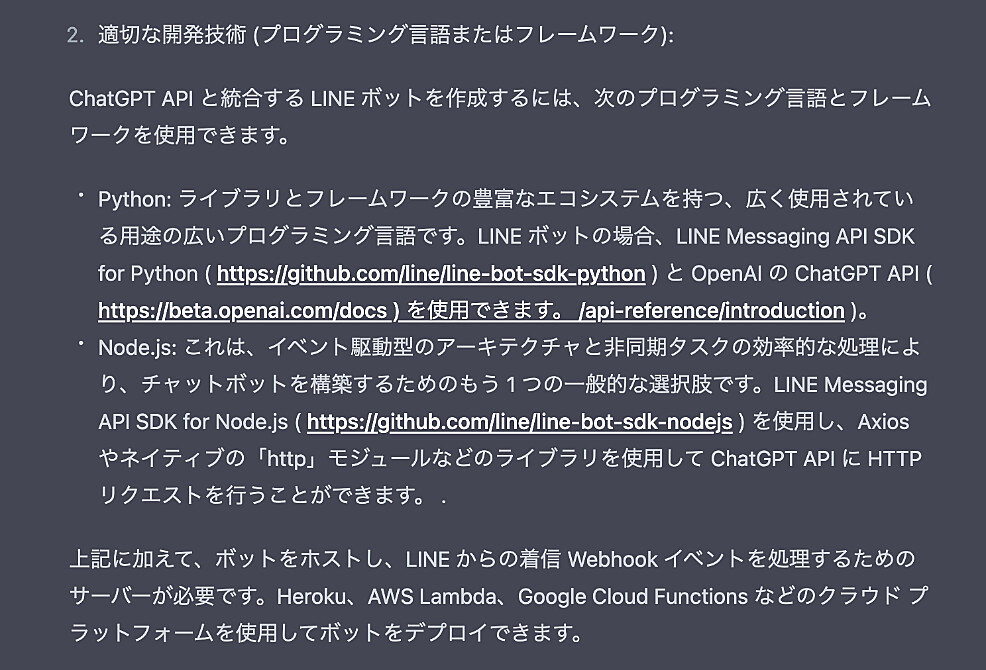Click the word Webhook

[612, 559]
